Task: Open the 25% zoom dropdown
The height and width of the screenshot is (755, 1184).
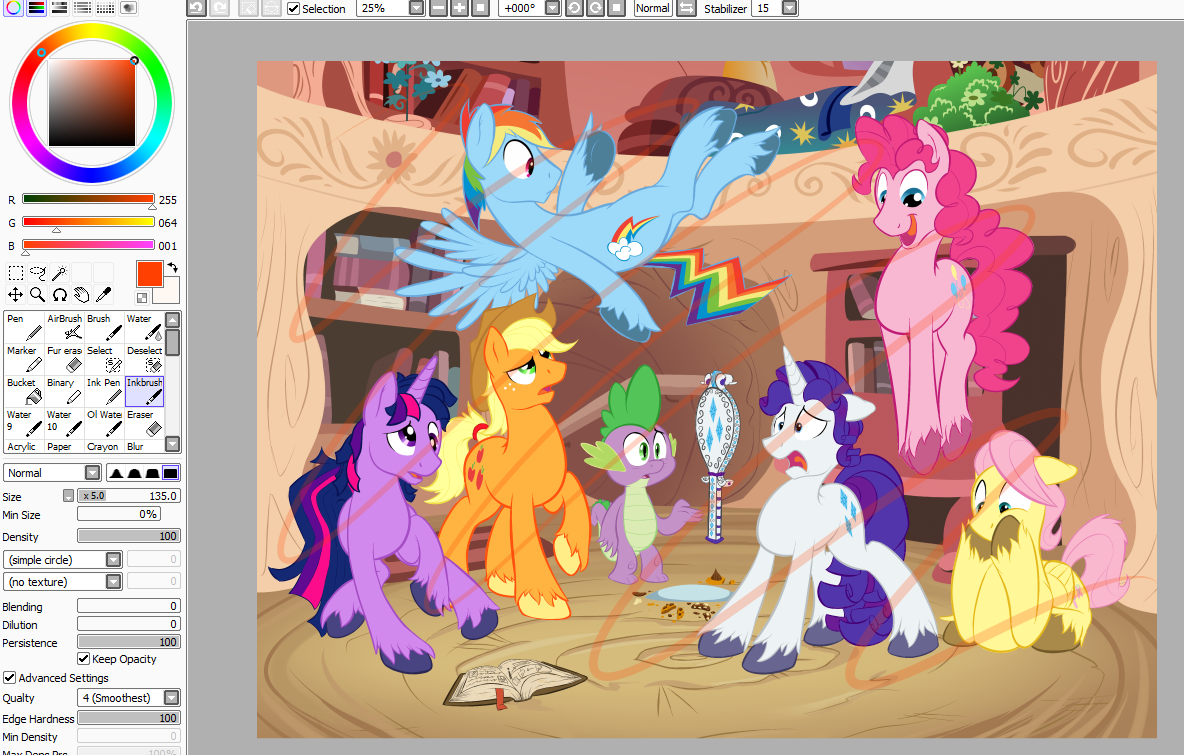Action: point(416,8)
